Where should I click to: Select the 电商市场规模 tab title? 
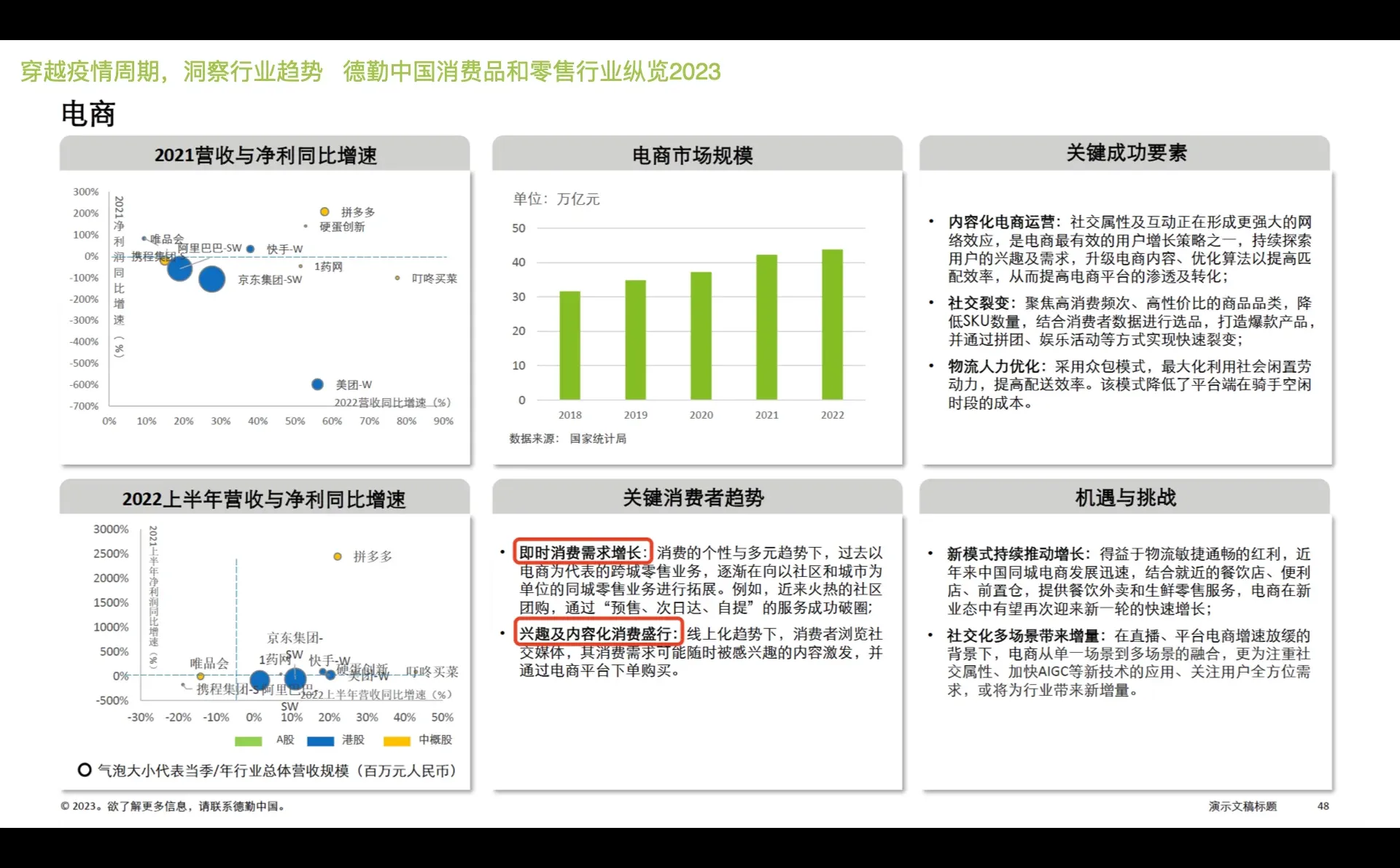693,155
